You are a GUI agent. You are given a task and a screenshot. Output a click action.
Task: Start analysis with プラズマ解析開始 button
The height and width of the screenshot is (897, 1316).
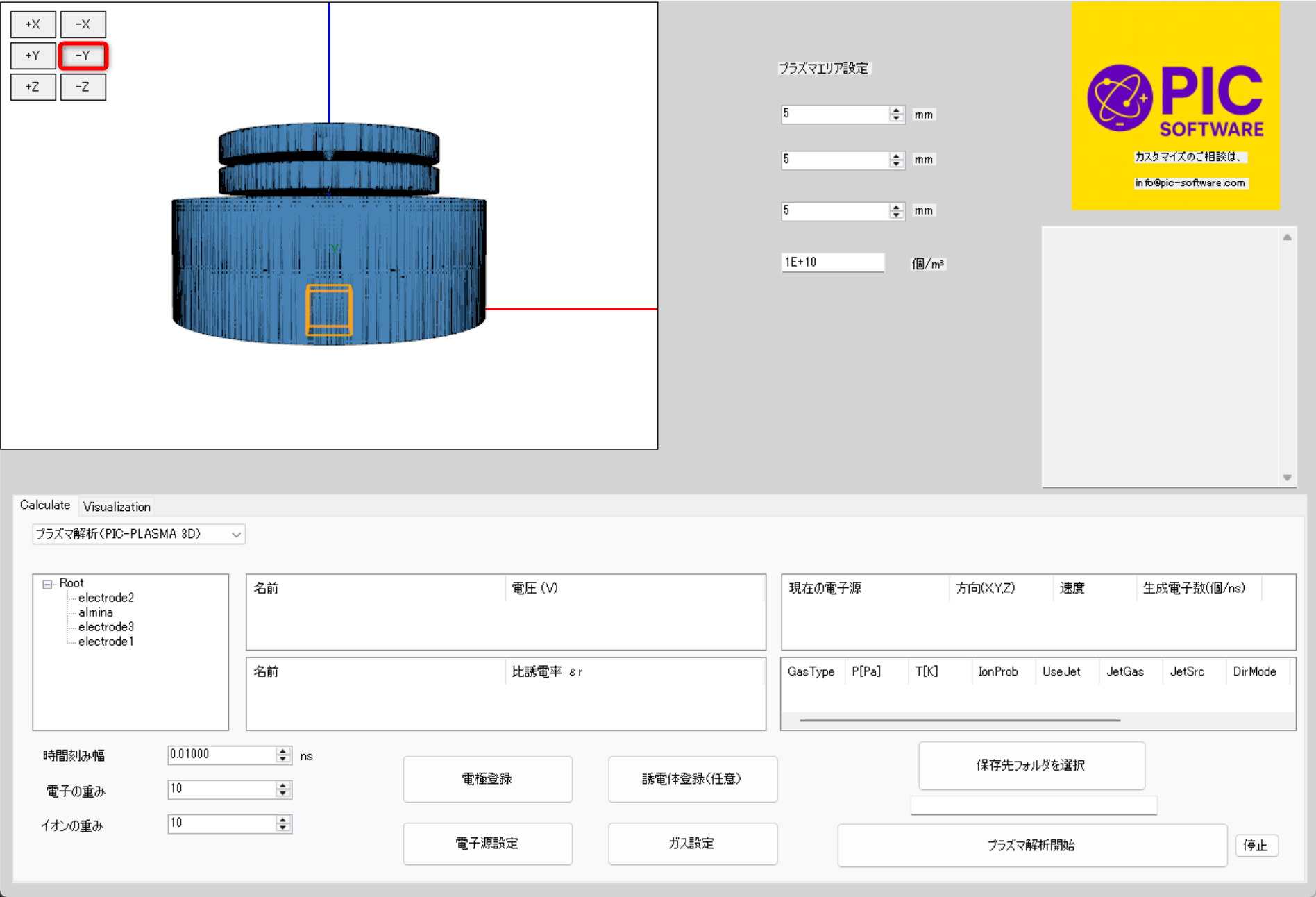coord(1031,846)
